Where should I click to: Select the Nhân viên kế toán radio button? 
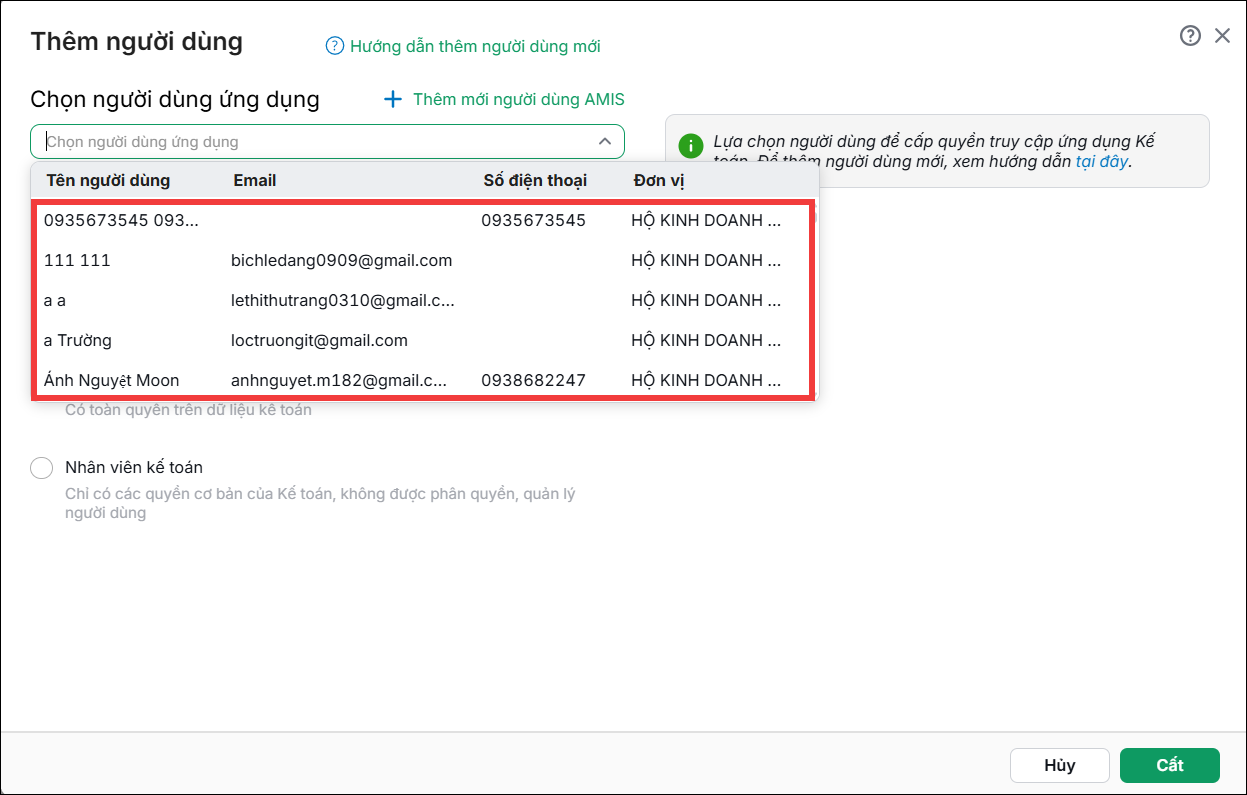pyautogui.click(x=42, y=468)
